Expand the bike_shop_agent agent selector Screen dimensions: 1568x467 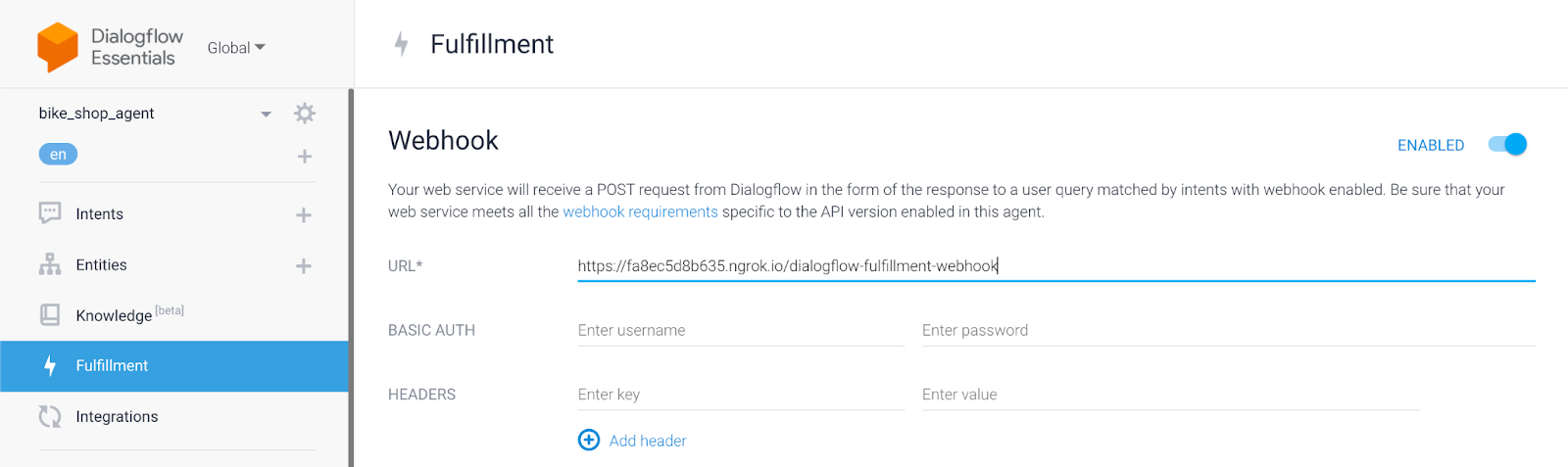(266, 115)
